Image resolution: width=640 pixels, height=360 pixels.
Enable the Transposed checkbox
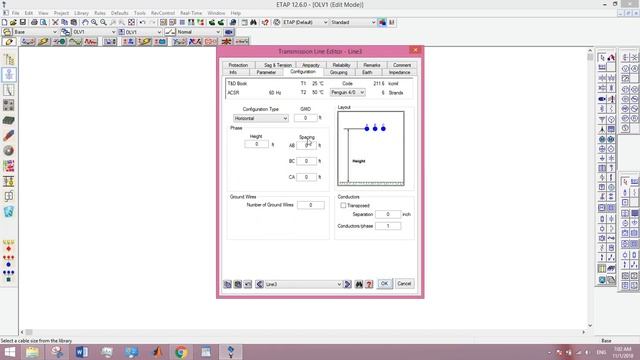343,205
